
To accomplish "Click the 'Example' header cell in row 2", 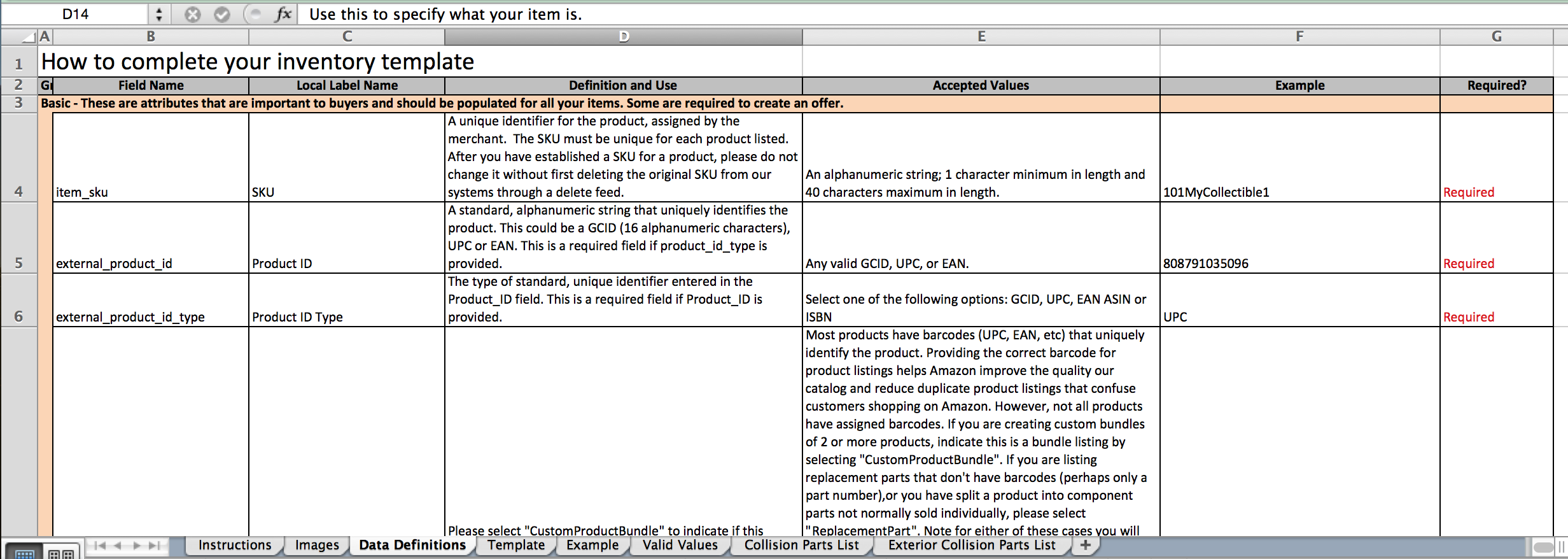I will [x=1299, y=85].
